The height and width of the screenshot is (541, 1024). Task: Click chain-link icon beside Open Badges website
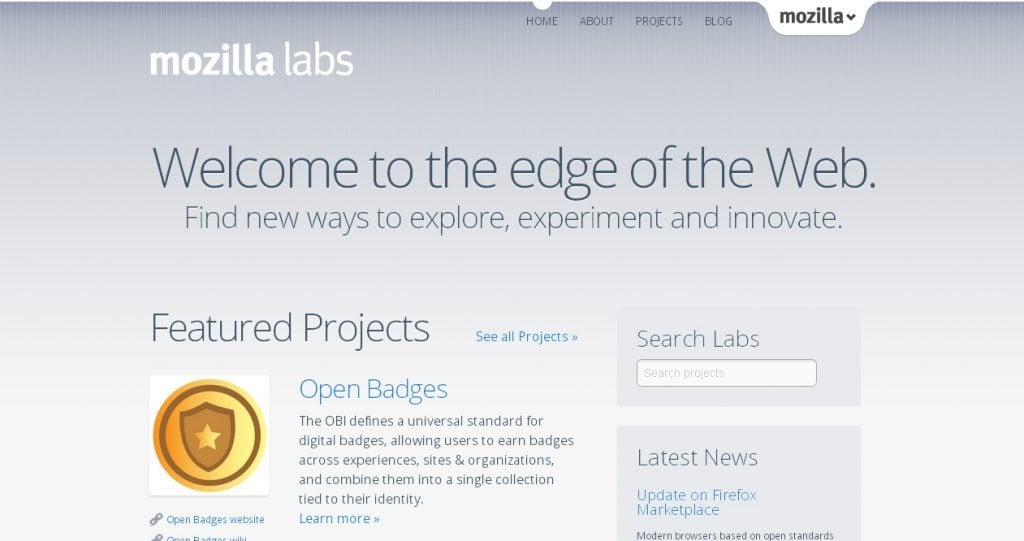pyautogui.click(x=156, y=519)
